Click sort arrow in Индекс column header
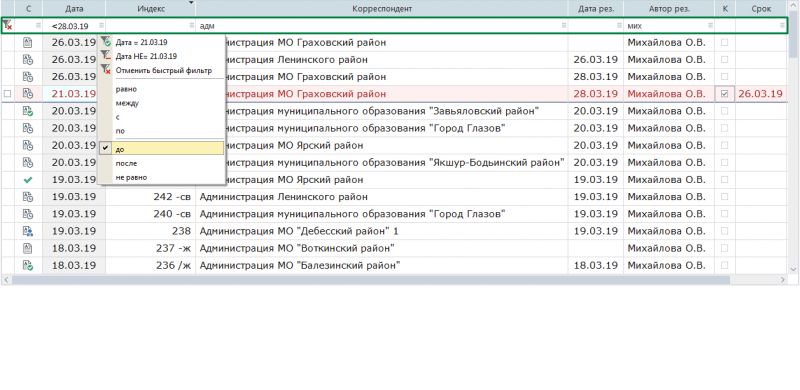800x390 pixels. 191,3
